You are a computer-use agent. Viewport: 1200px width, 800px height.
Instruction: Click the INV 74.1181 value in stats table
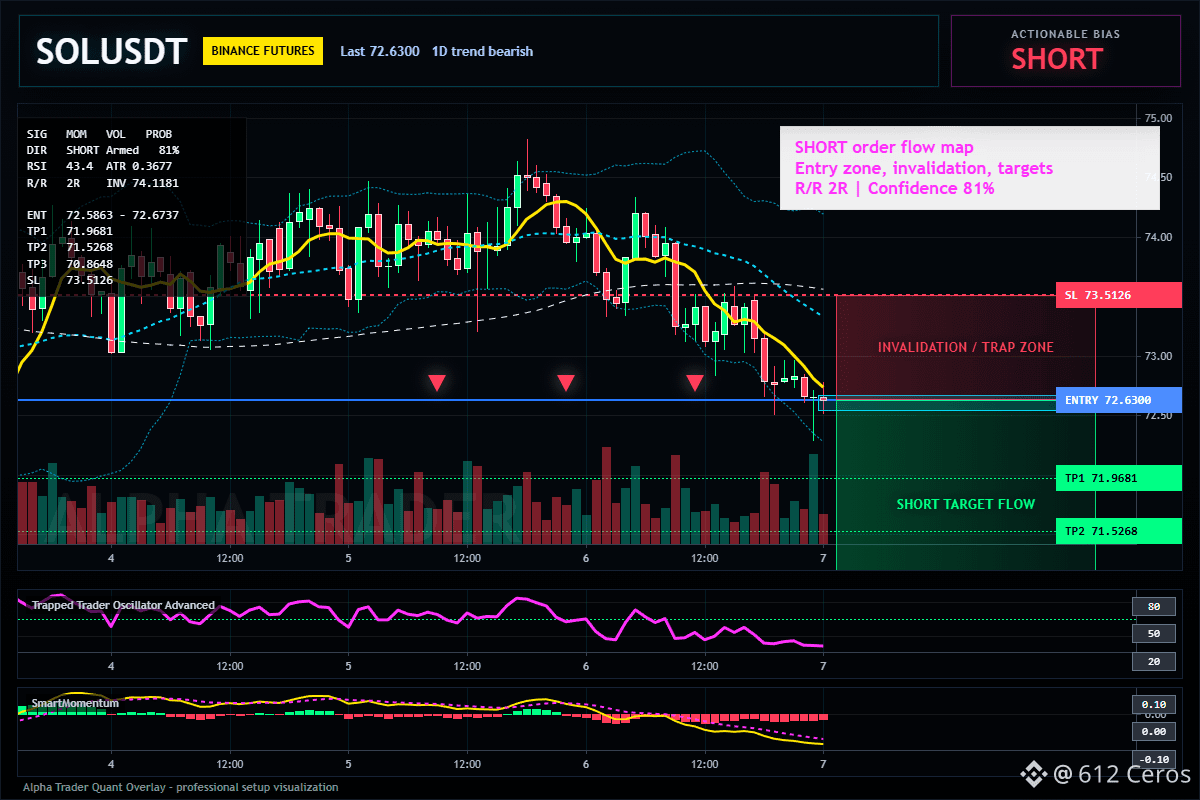click(x=142, y=183)
